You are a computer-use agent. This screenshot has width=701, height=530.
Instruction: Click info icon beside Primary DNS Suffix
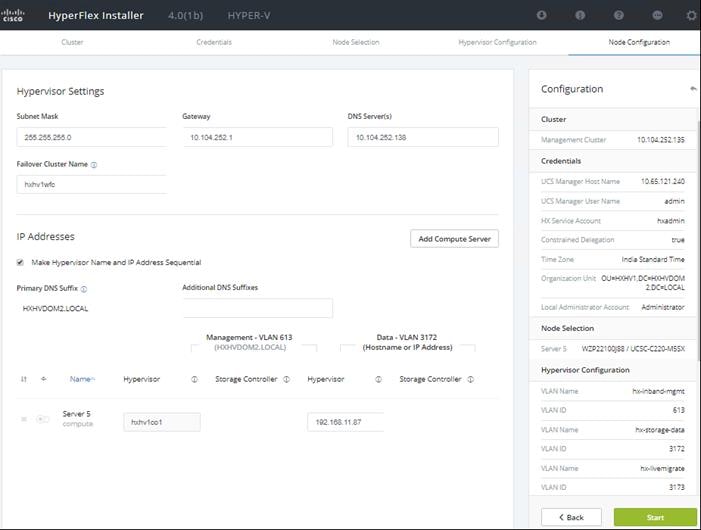[x=84, y=289]
